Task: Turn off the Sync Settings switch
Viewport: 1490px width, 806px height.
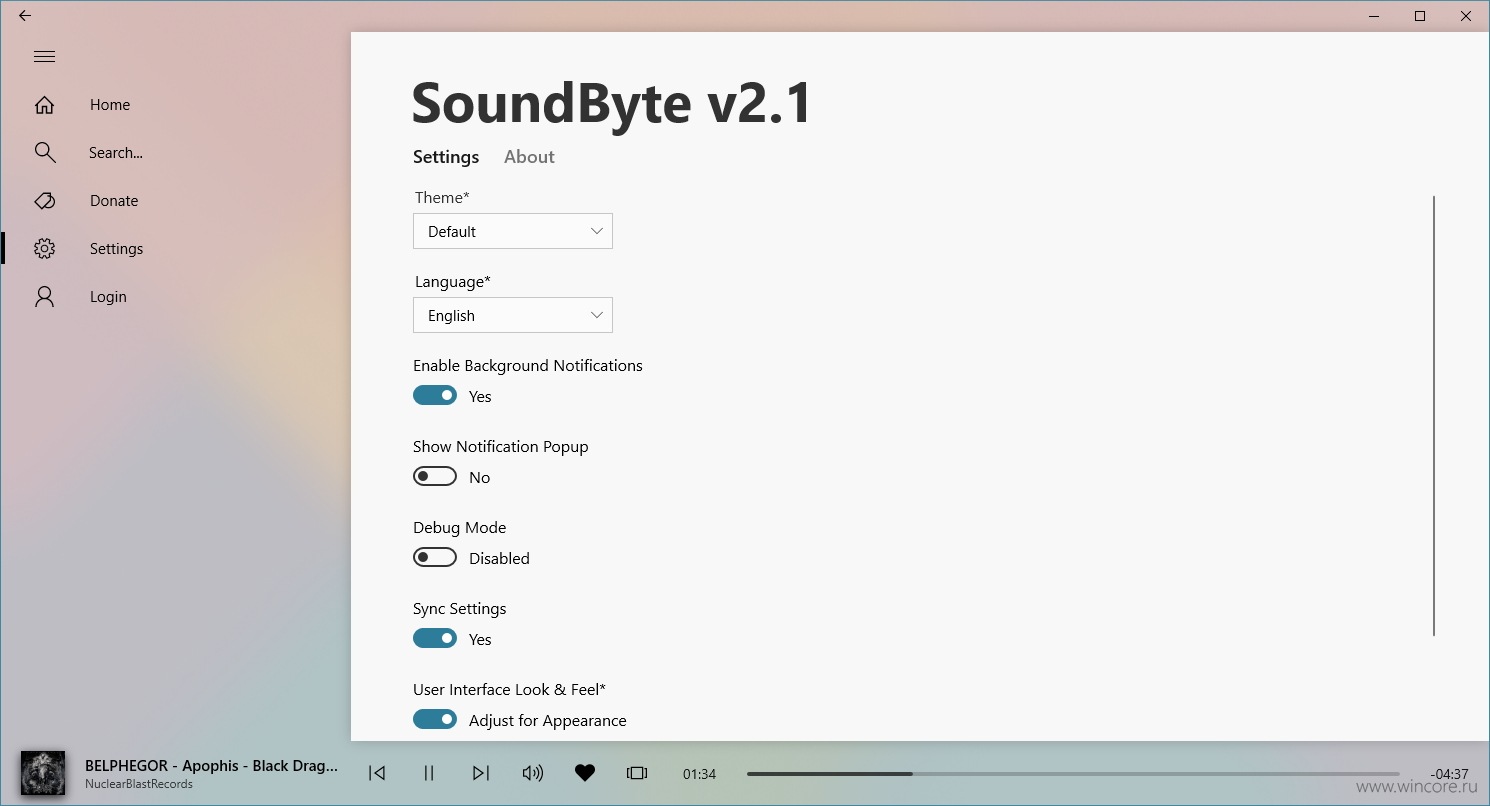Action: coord(435,638)
